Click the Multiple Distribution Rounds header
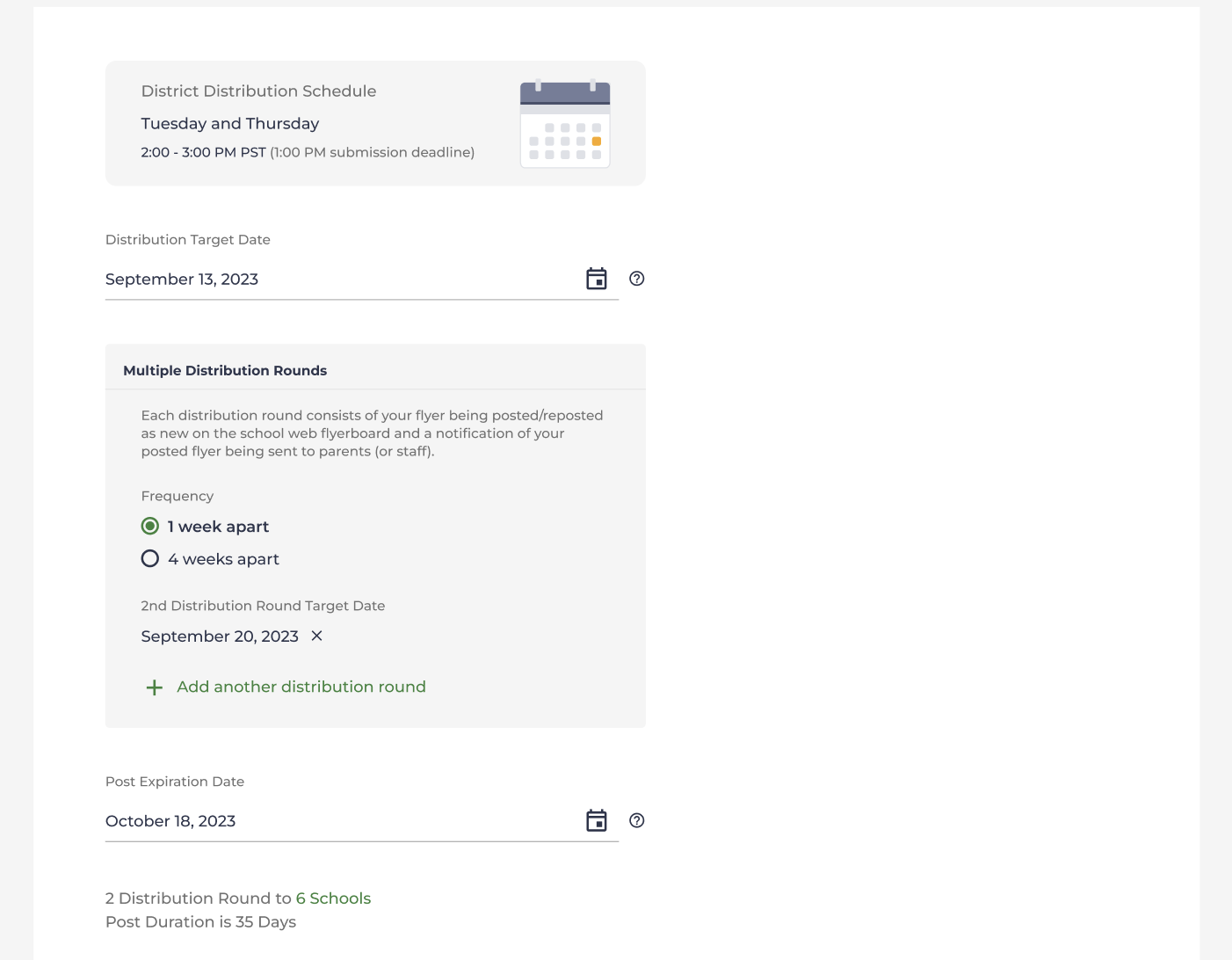This screenshot has height=960, width=1232. pos(225,371)
